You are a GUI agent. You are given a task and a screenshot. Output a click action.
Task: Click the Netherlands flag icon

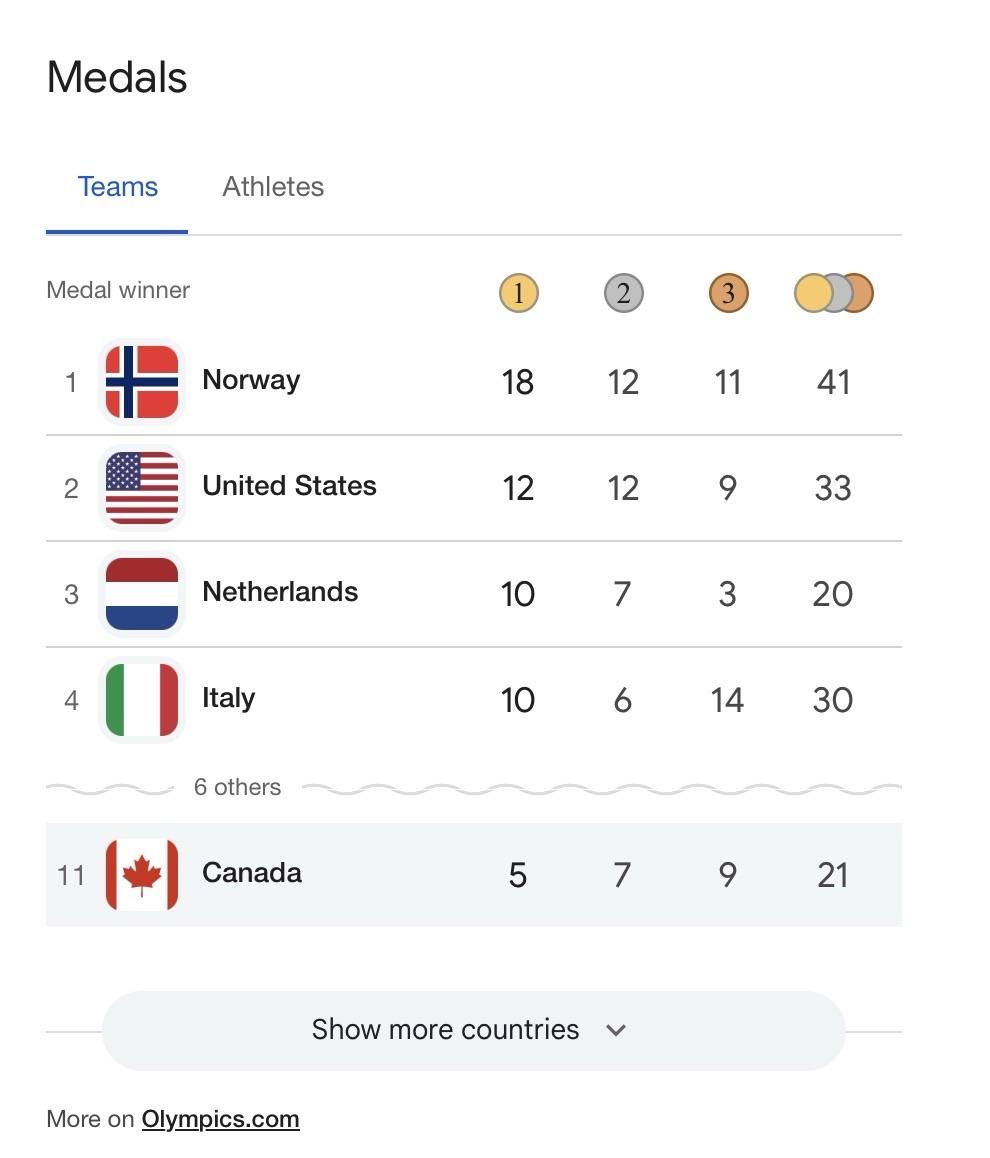point(142,594)
